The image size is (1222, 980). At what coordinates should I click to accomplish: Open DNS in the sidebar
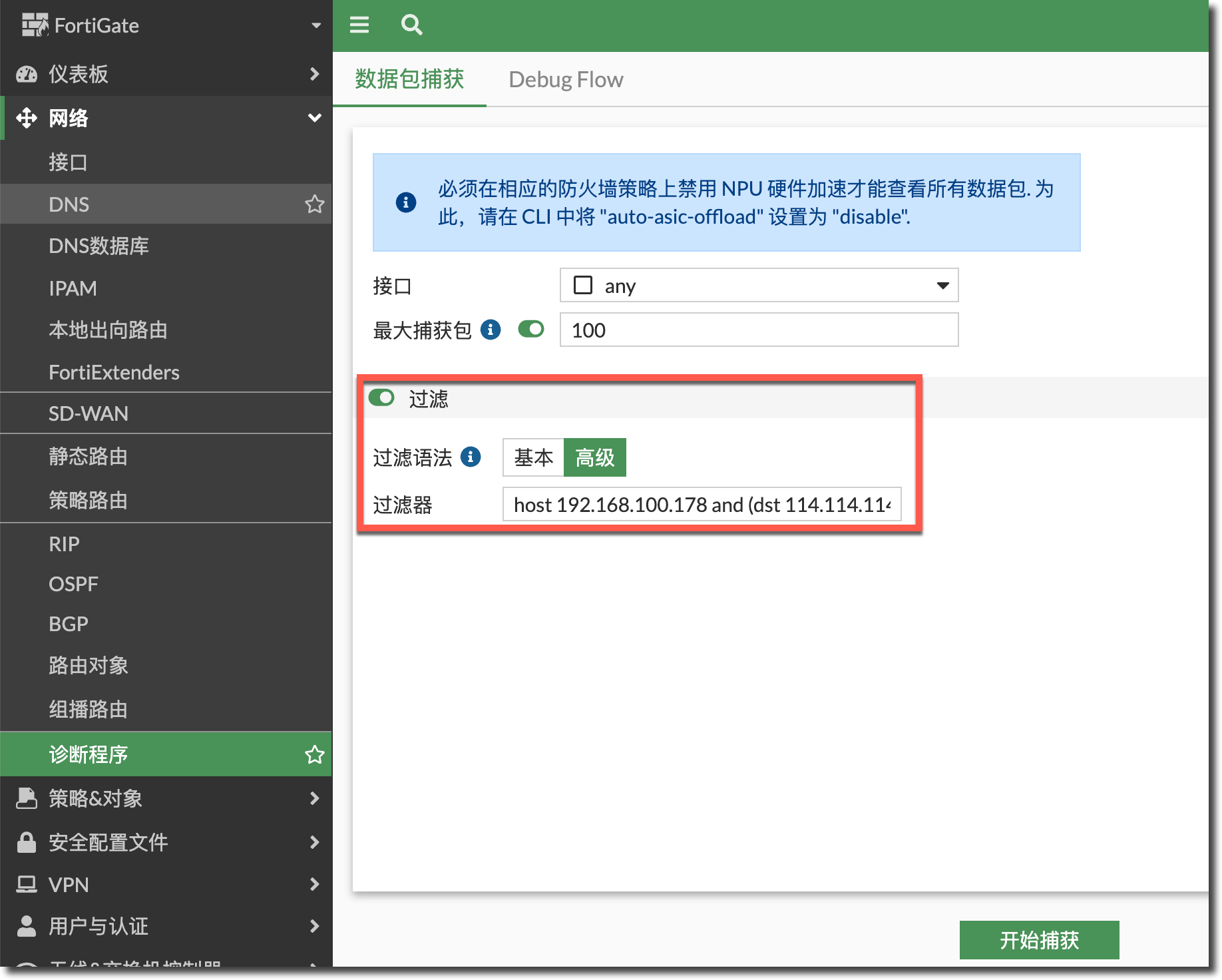pos(166,204)
